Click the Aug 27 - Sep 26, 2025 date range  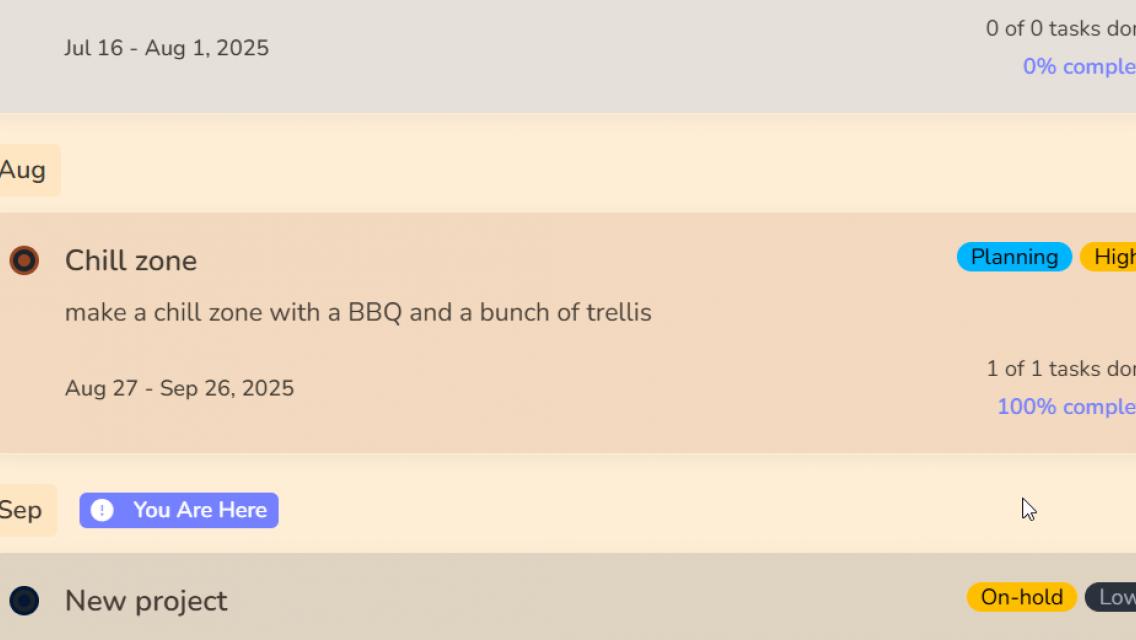179,388
